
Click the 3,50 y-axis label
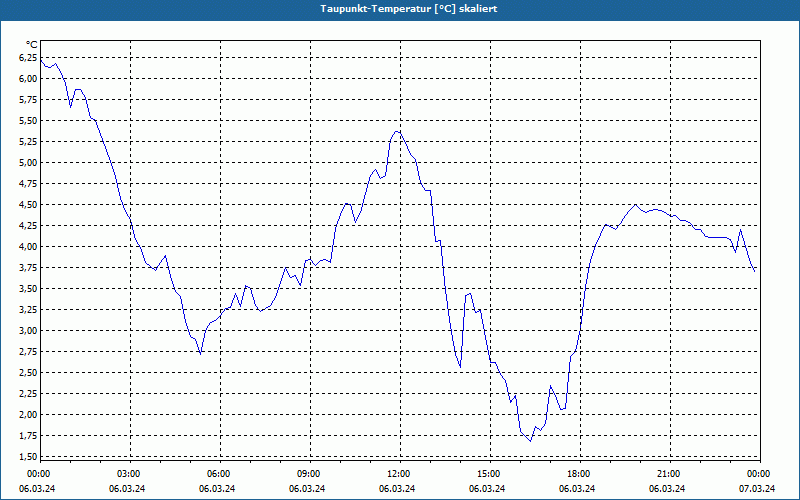click(28, 289)
